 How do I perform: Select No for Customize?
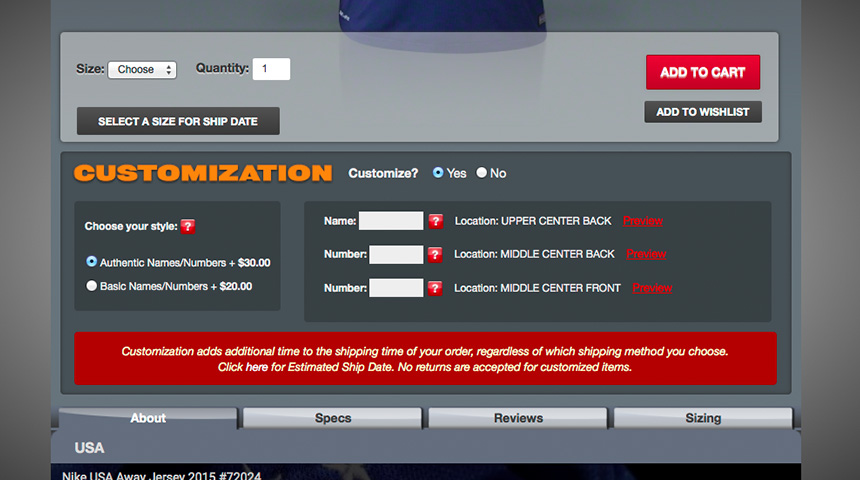(x=481, y=173)
